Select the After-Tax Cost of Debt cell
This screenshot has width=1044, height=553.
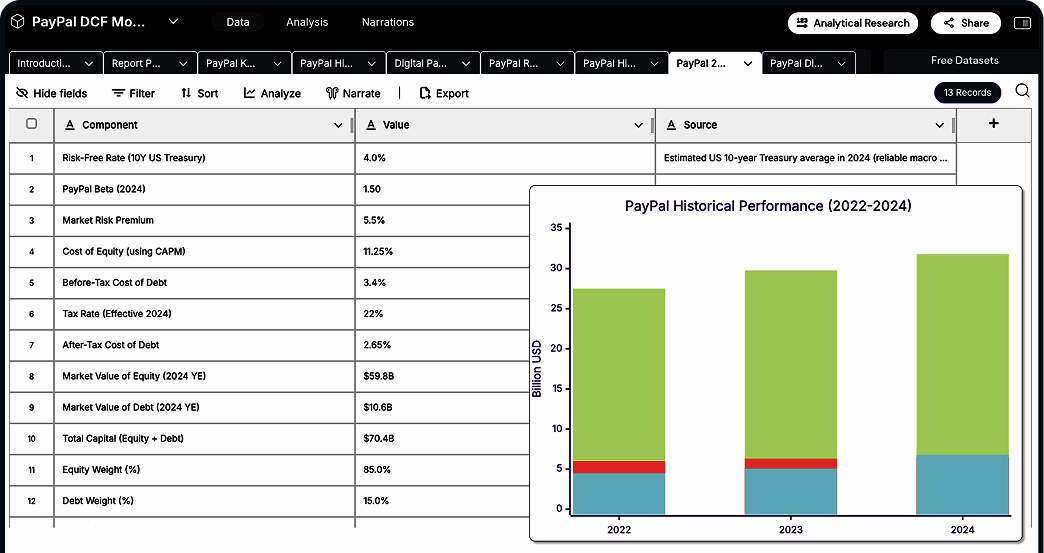pyautogui.click(x=204, y=345)
